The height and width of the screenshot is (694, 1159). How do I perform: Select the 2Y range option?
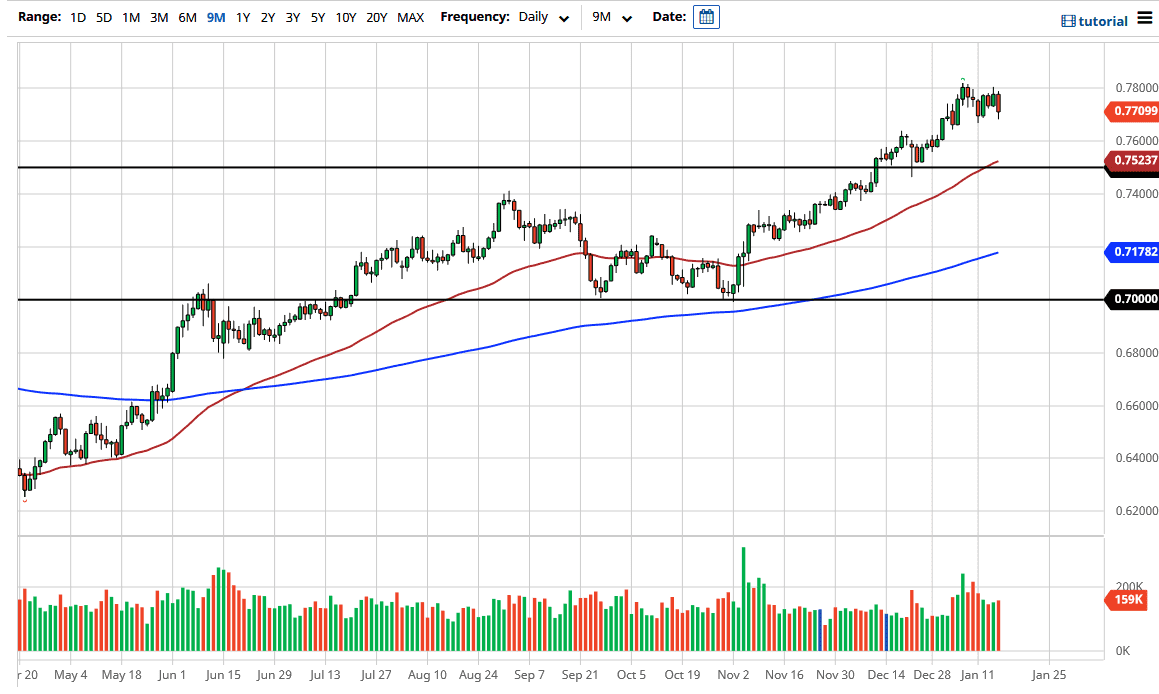267,17
